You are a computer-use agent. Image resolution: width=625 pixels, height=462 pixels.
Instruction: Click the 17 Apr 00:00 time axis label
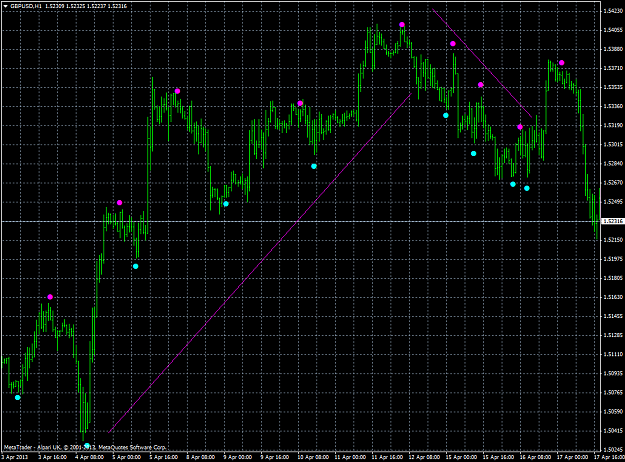572,457
